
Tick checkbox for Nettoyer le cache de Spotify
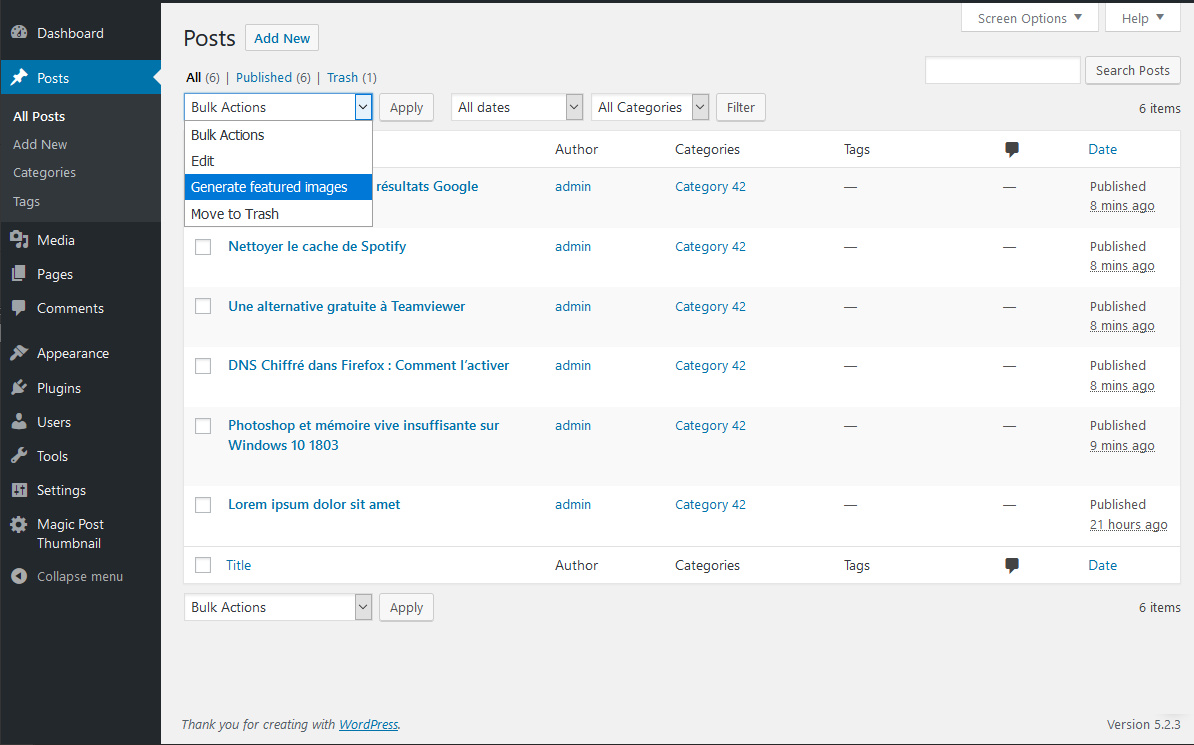click(203, 247)
